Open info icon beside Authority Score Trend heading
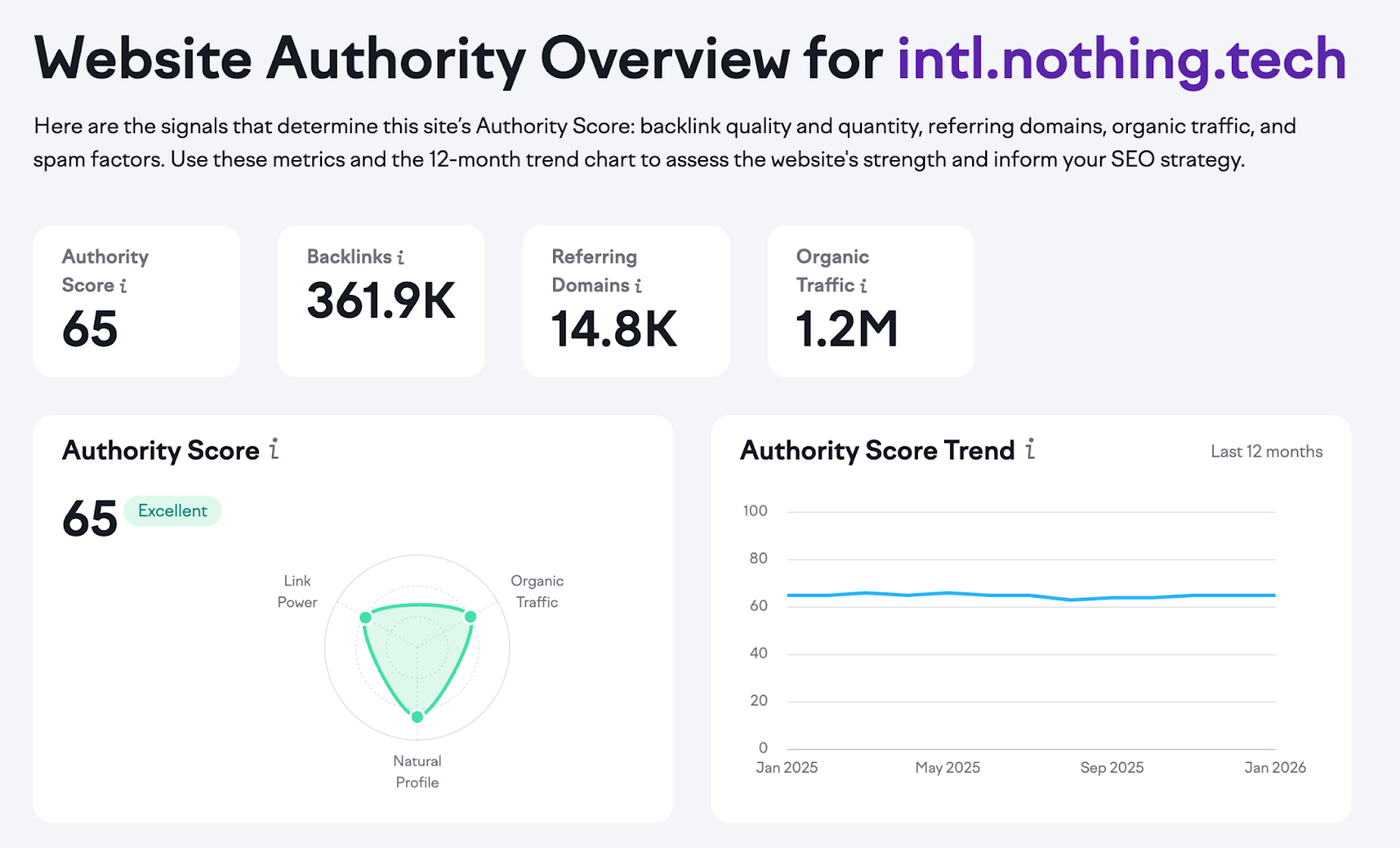The image size is (1400, 848). [1031, 450]
